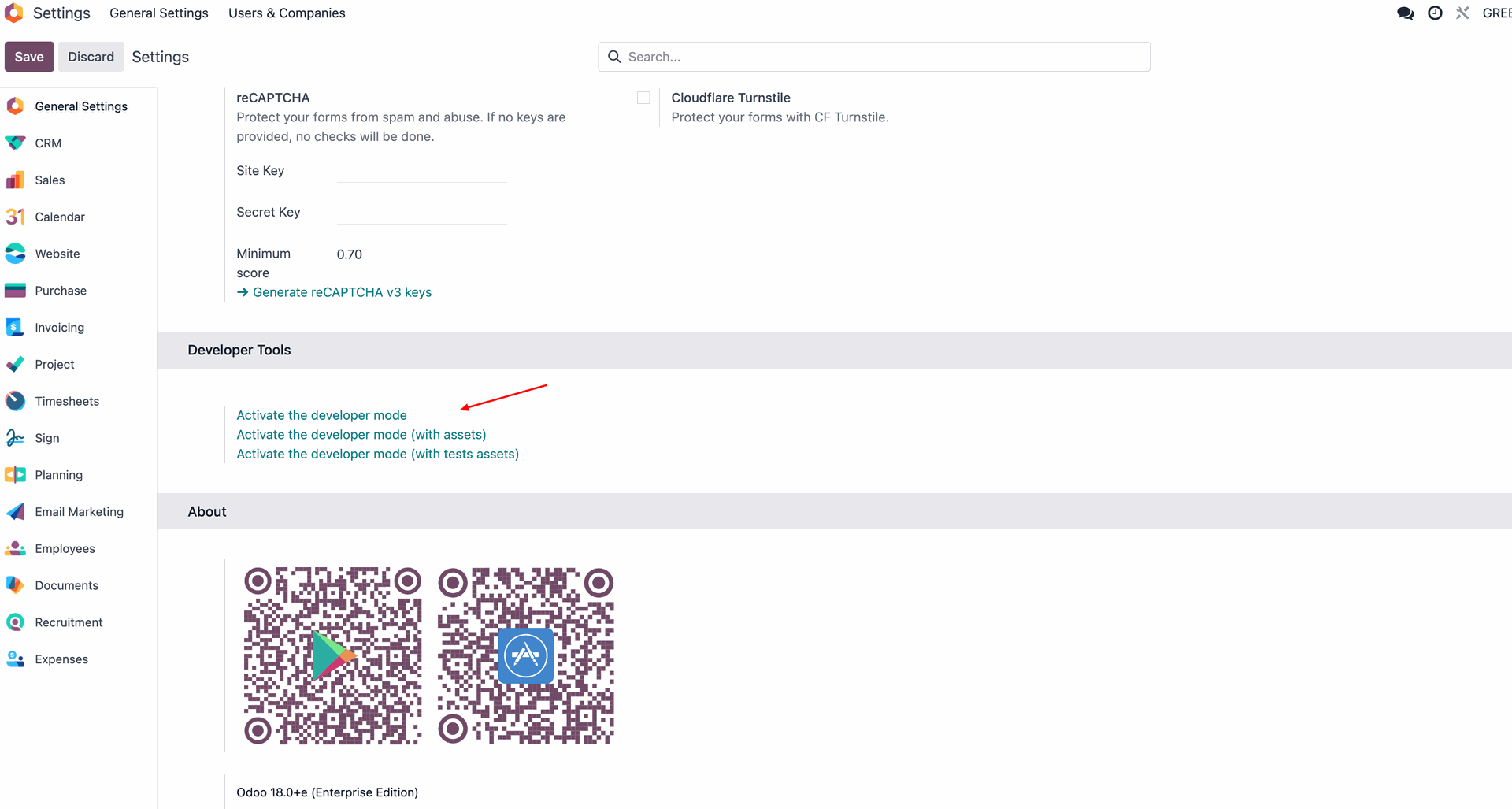
Task: Click the search magnifier icon
Action: (614, 57)
